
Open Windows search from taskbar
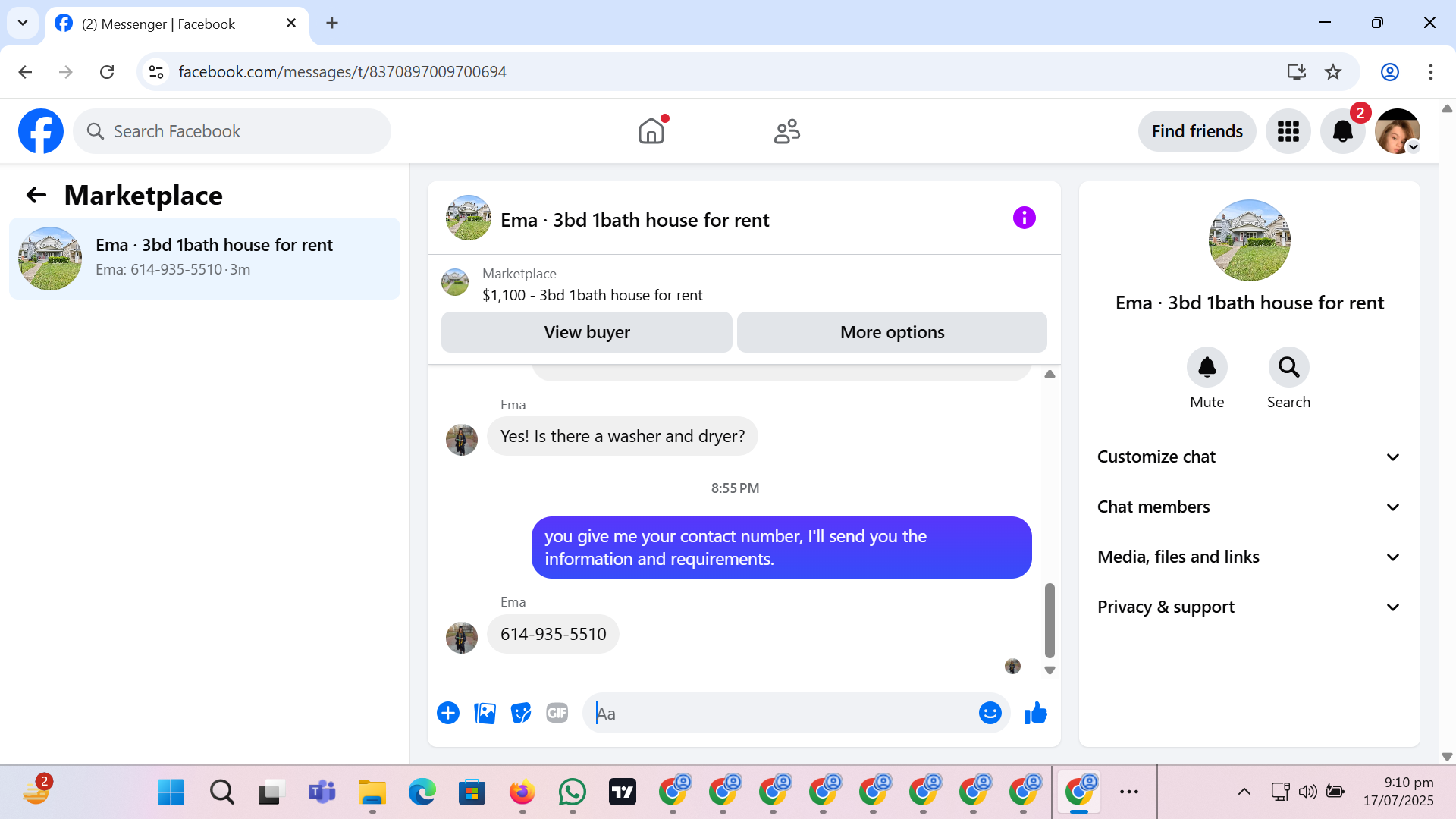coord(221,792)
